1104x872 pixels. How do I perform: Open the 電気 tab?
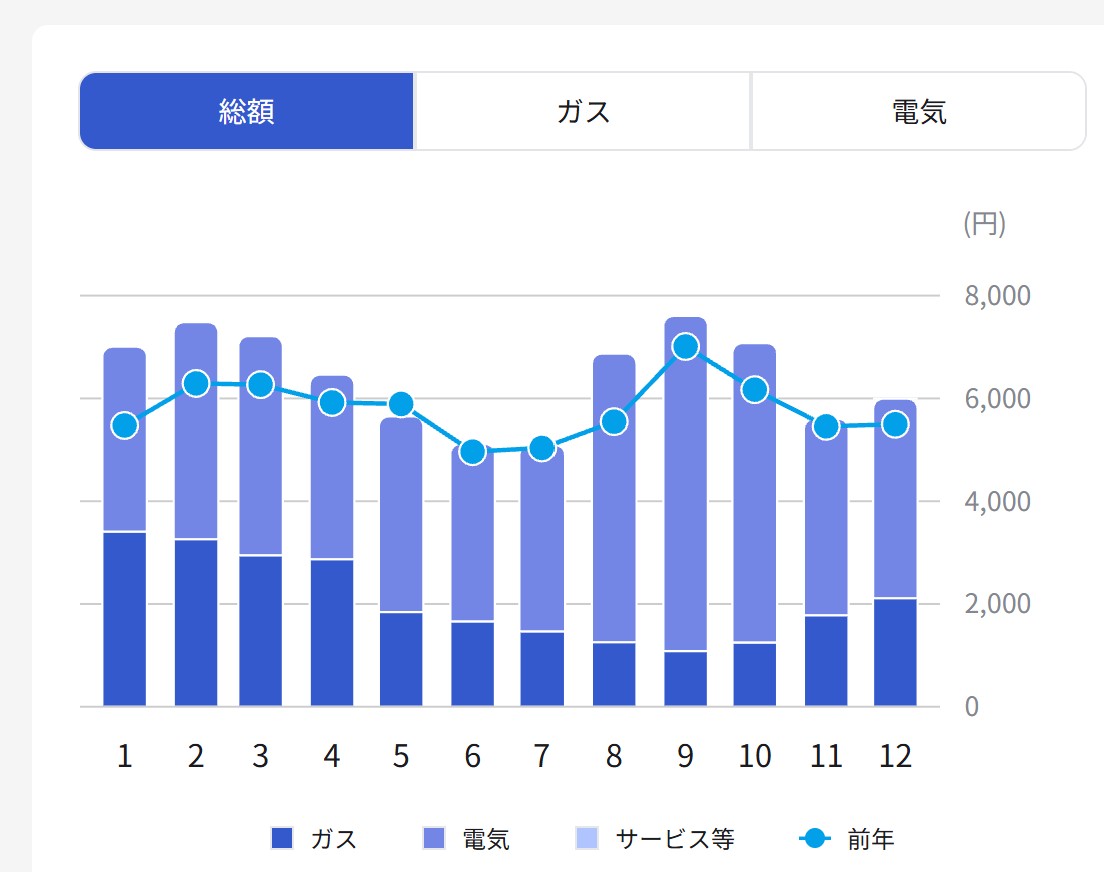coord(918,111)
